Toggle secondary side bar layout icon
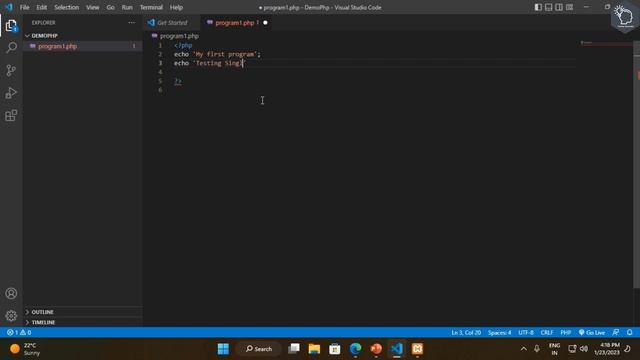640x360 pixels. click(x=559, y=7)
